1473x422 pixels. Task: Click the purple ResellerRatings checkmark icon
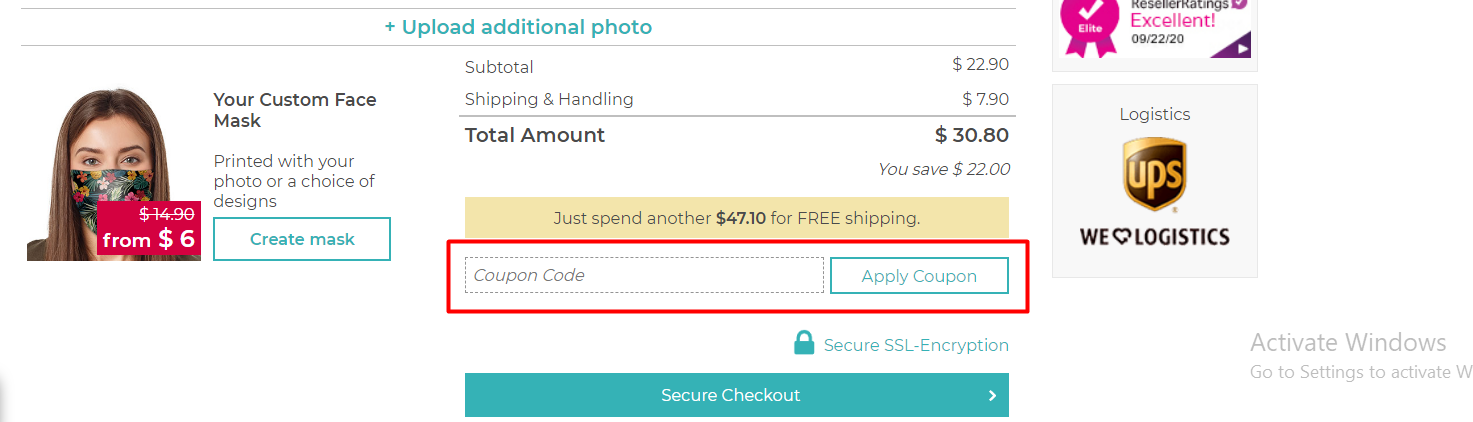(x=1240, y=4)
